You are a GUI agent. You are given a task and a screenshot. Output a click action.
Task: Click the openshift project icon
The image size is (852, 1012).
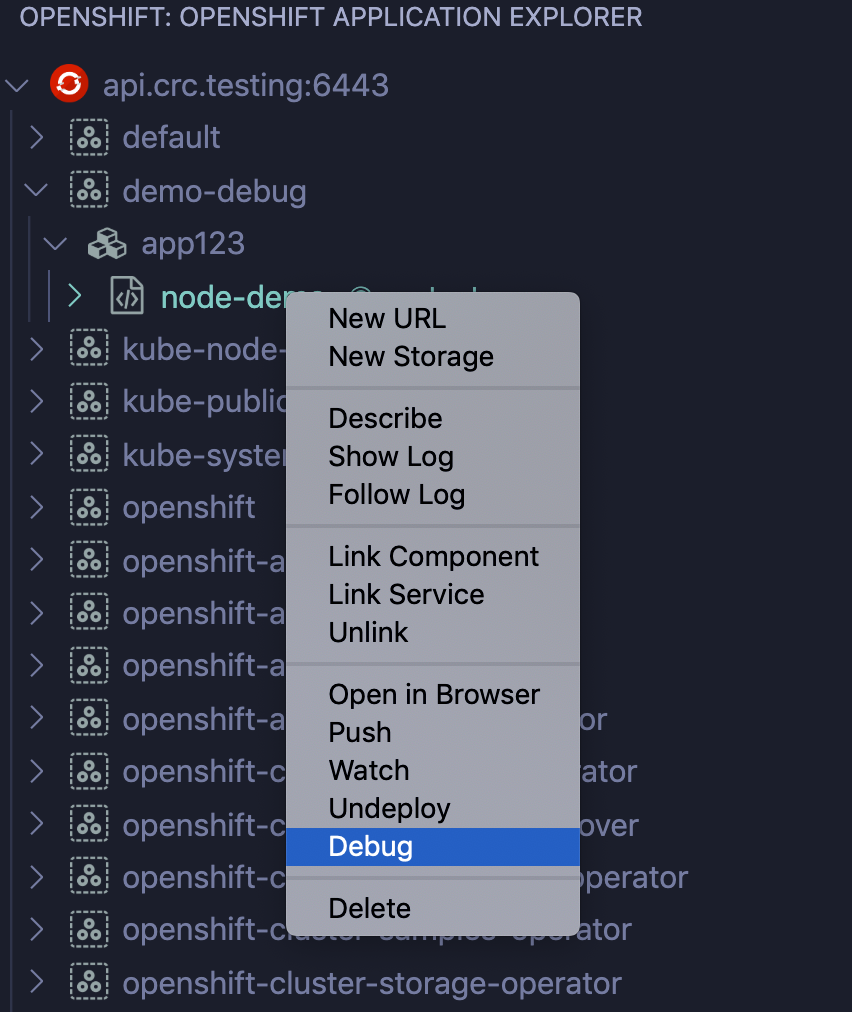pyautogui.click(x=89, y=507)
